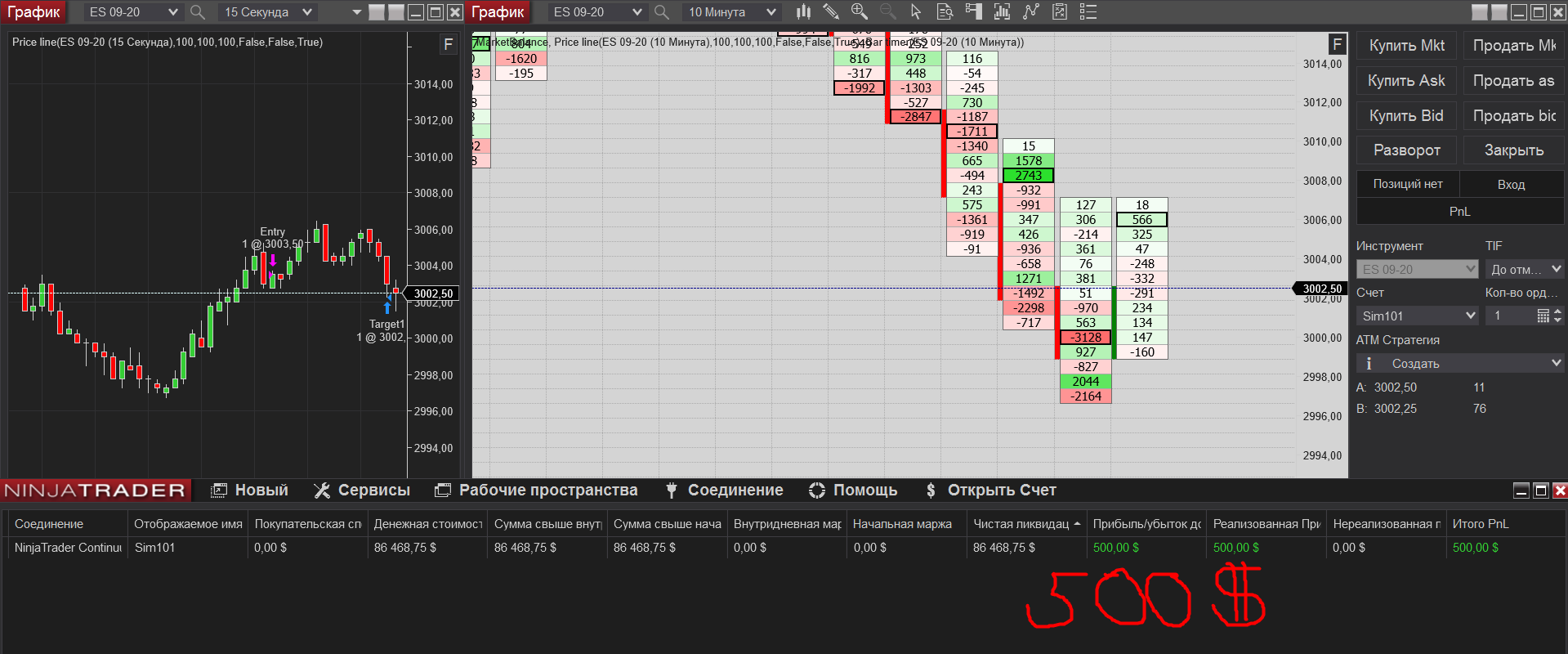
Task: Open the Открыть Счет menu
Action: coord(990,490)
